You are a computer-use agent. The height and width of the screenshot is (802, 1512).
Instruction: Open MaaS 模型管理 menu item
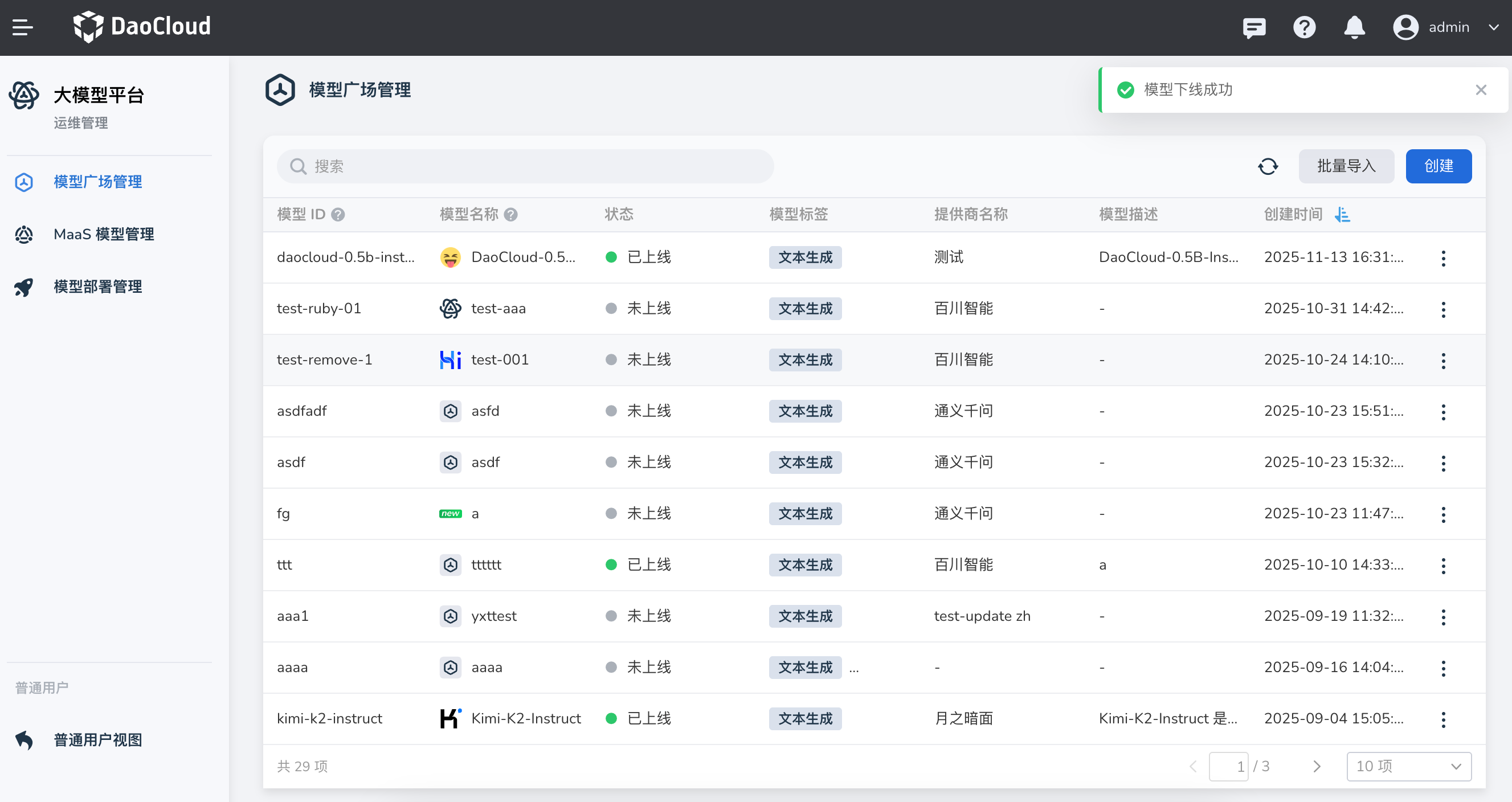(103, 235)
